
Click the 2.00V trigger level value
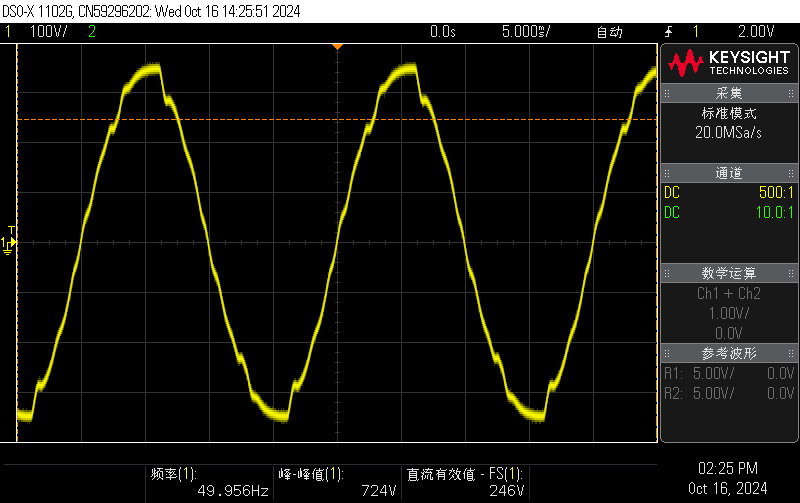tap(757, 32)
